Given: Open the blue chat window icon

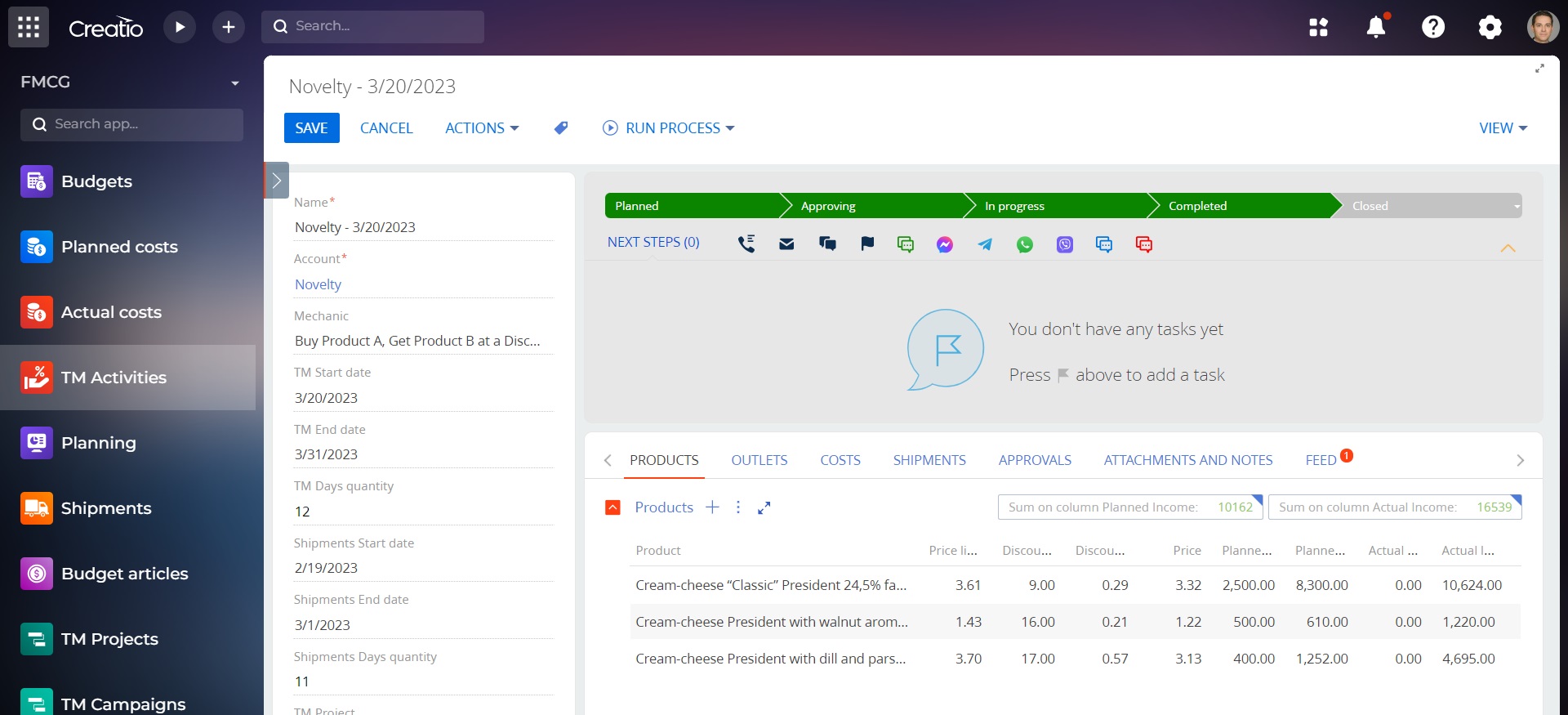Looking at the screenshot, I should pyautogui.click(x=1104, y=244).
